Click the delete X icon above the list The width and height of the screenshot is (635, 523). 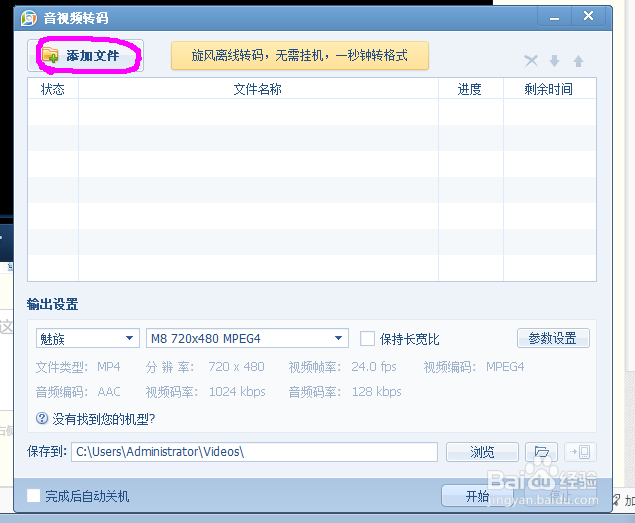click(x=531, y=61)
